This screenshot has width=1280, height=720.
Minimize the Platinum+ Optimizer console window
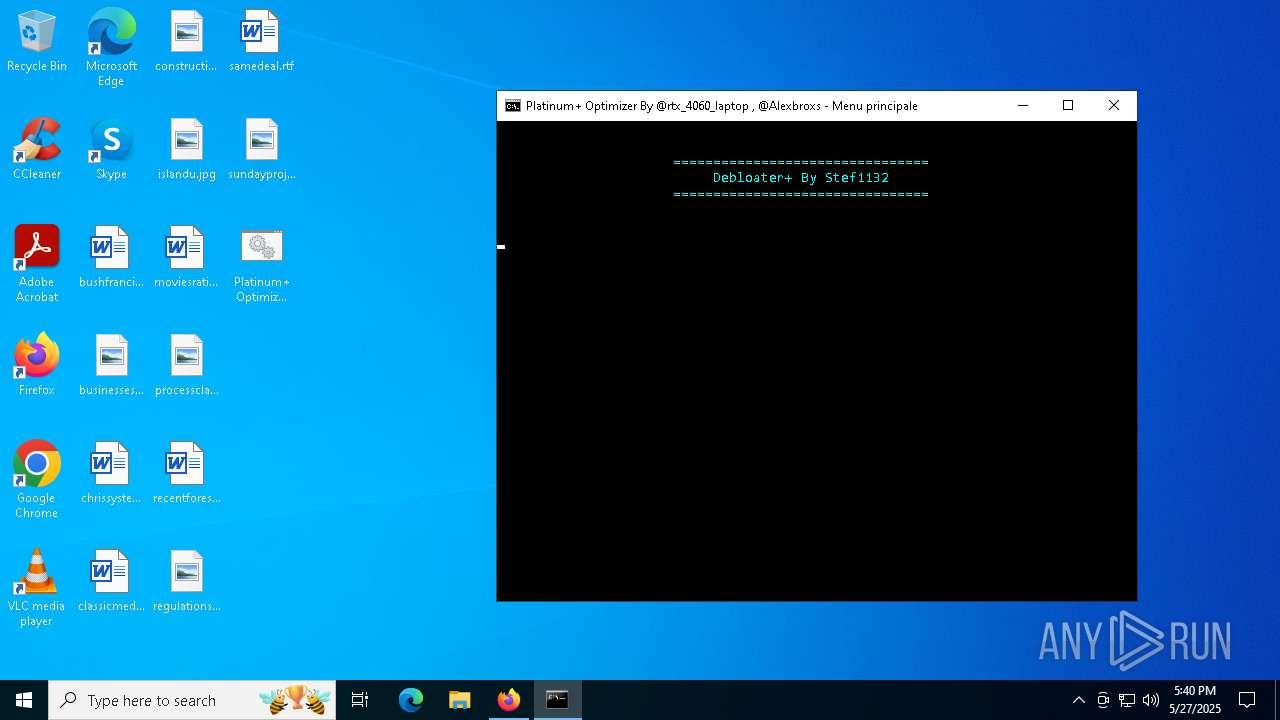pos(1023,106)
